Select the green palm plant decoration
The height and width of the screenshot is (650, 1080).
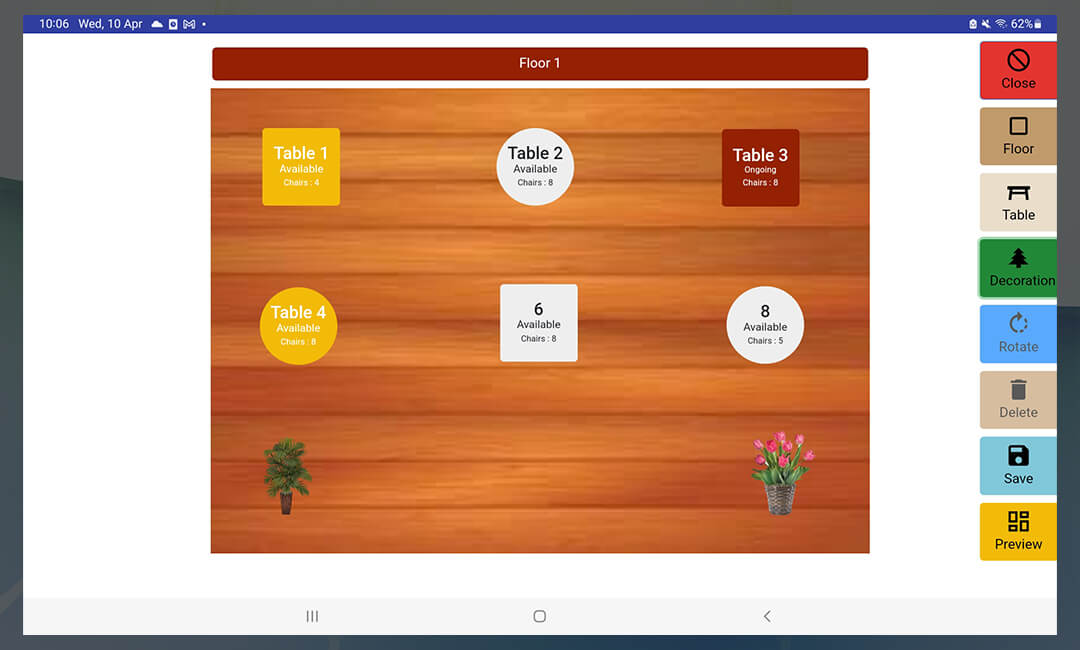pyautogui.click(x=287, y=476)
